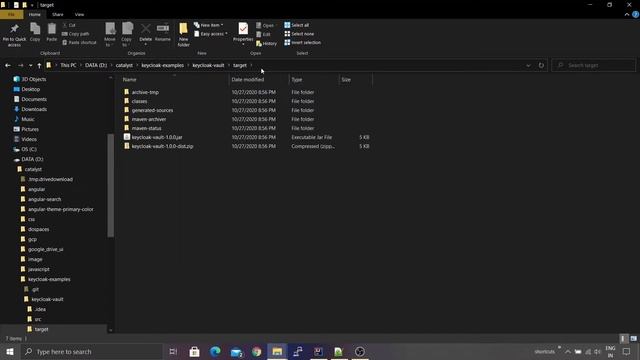This screenshot has width=640, height=360.
Task: Open the Move to menu
Action: point(110,35)
